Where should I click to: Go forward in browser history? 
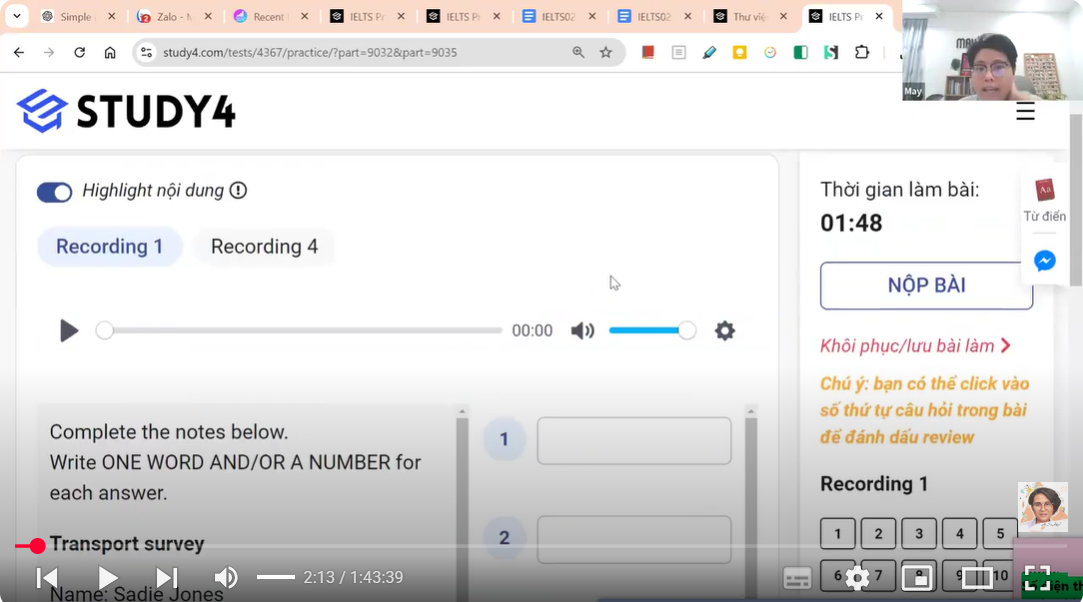[48, 52]
